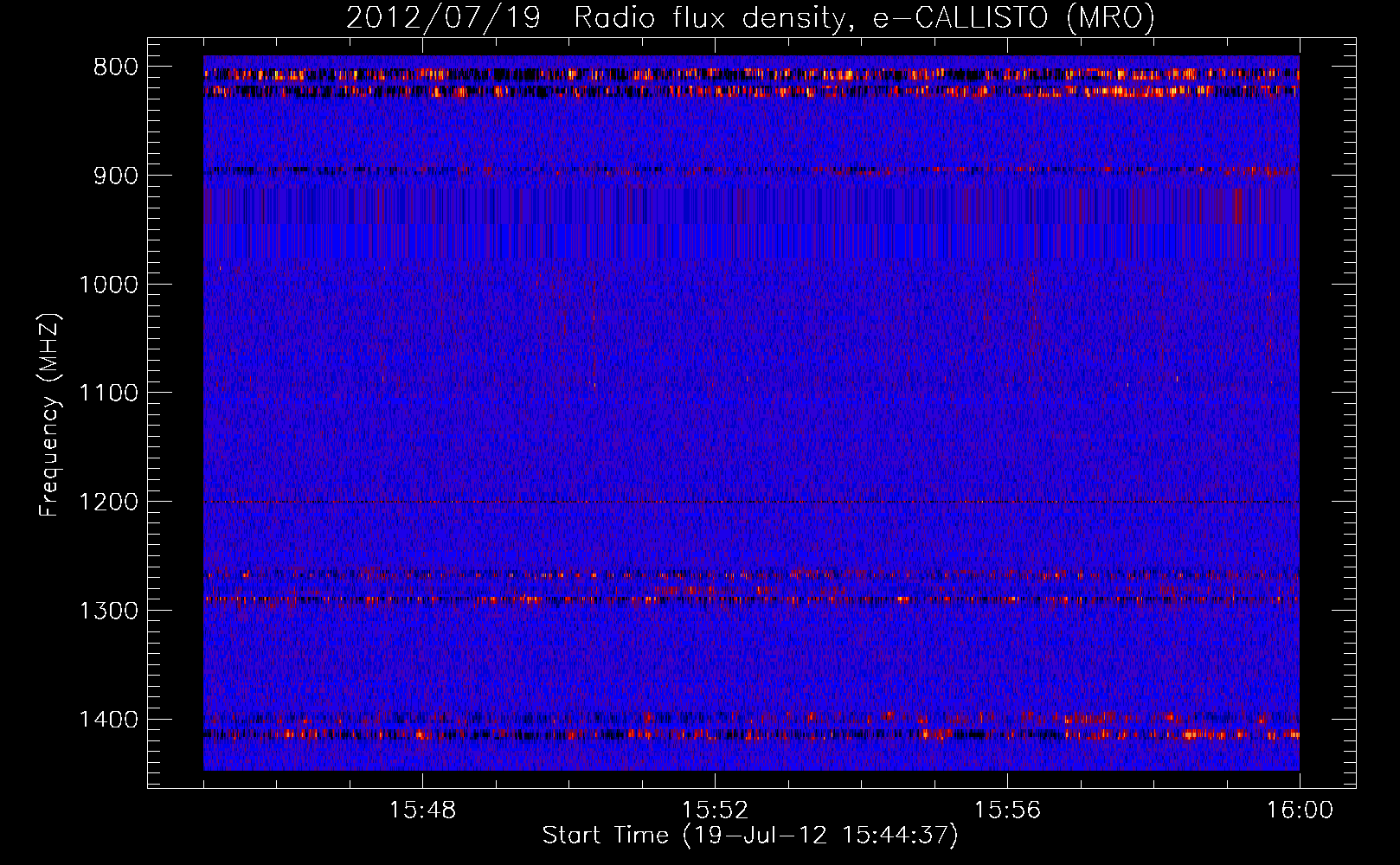Click the 15:48 time tick label
The width and height of the screenshot is (1400, 865).
[422, 811]
